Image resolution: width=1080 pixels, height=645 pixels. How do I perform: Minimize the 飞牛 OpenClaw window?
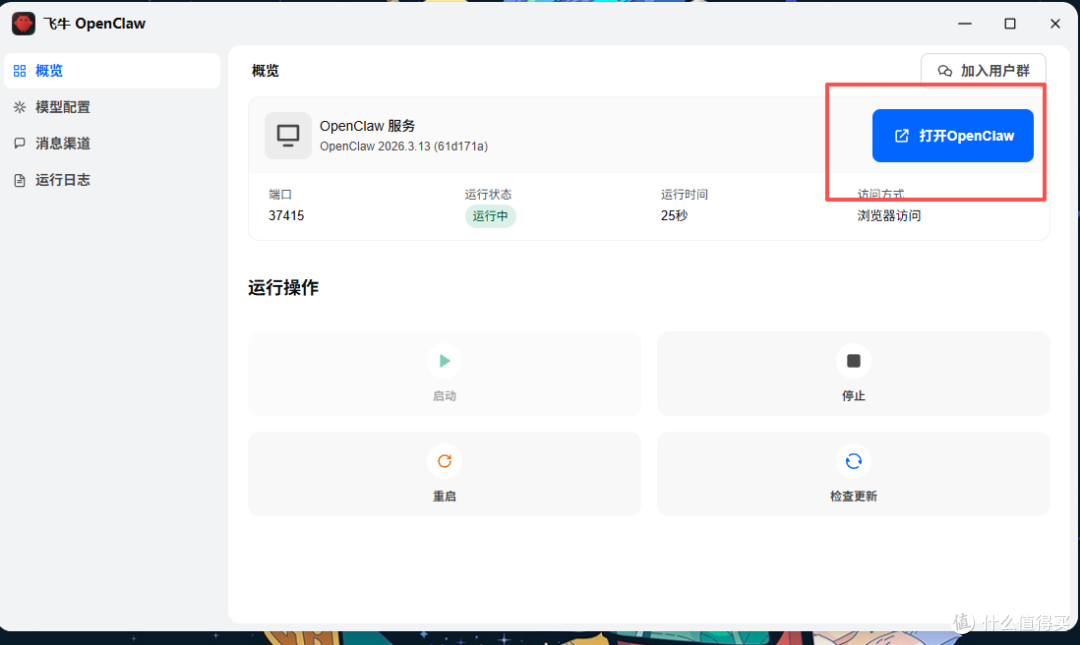coord(965,23)
